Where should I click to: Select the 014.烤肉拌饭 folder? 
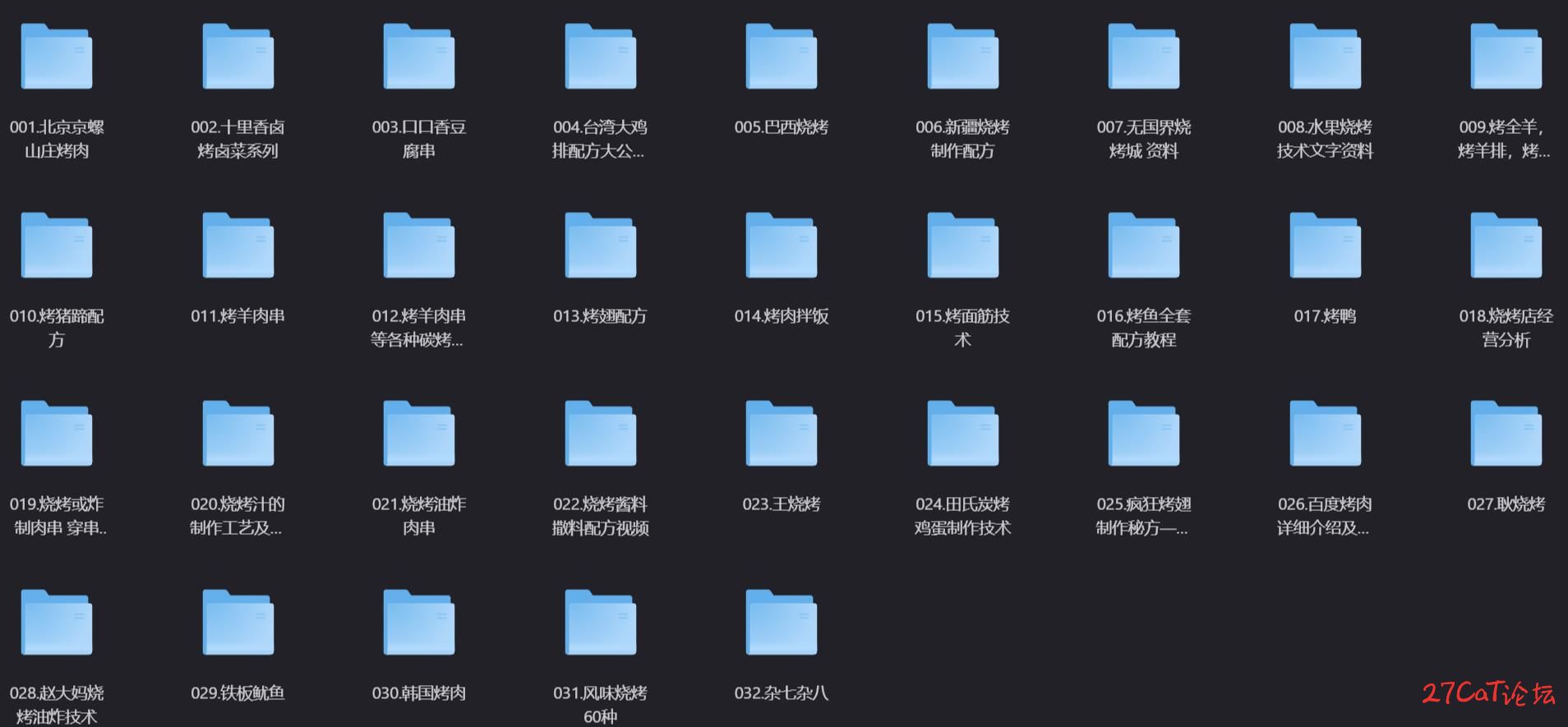click(x=781, y=246)
